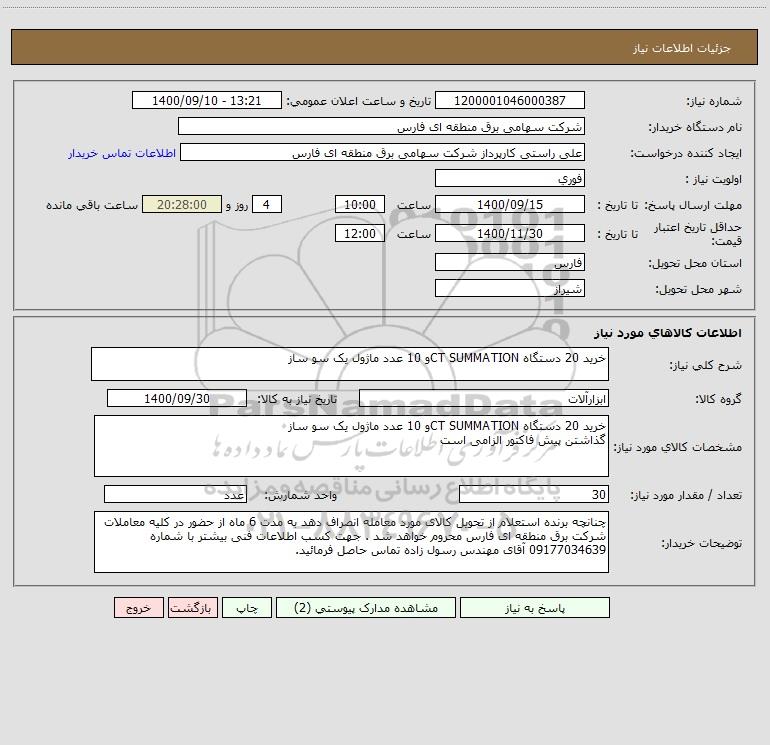Click the announcement date field 1400/09/10 - 13:21
Image resolution: width=770 pixels, height=745 pixels.
pyautogui.click(x=207, y=100)
